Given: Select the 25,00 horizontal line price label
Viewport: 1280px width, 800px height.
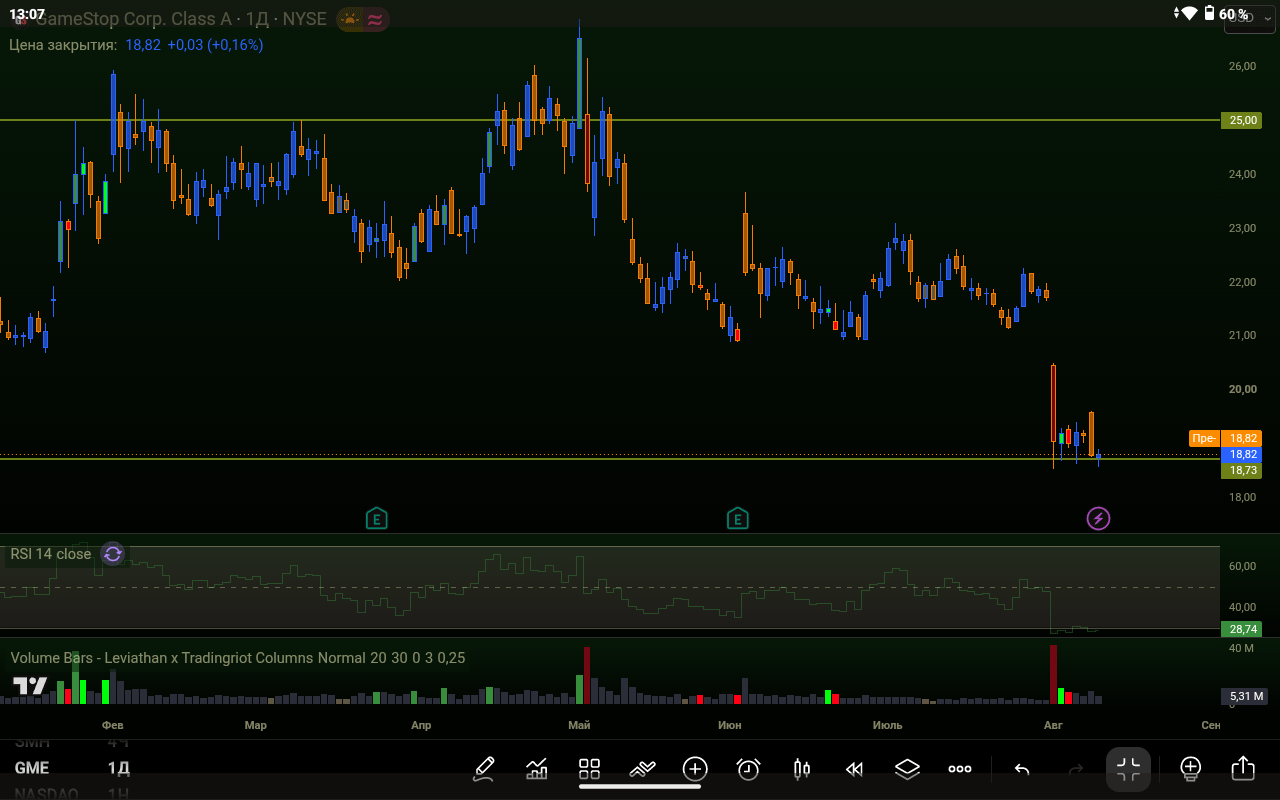Looking at the screenshot, I should [x=1241, y=120].
